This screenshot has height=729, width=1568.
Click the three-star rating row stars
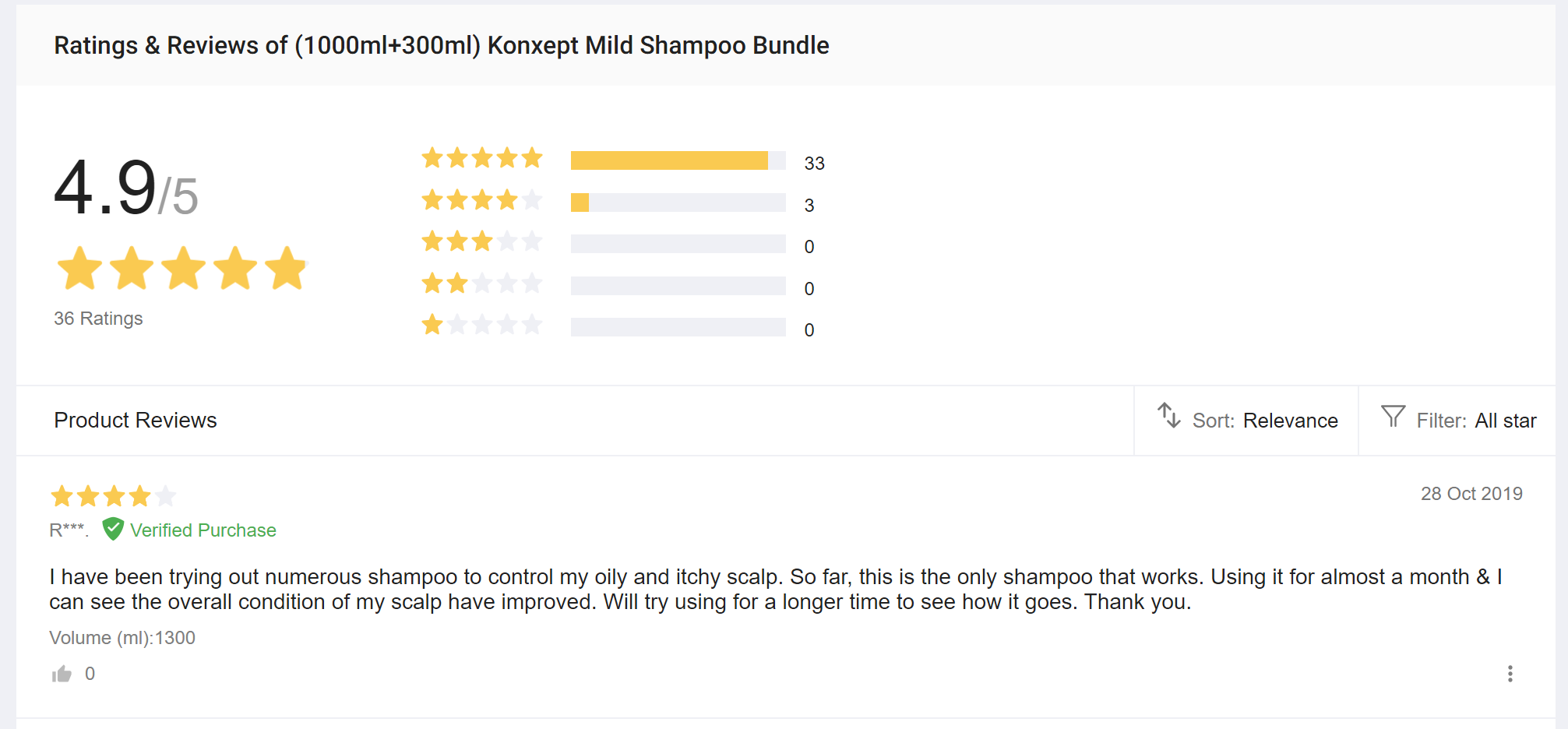point(481,241)
